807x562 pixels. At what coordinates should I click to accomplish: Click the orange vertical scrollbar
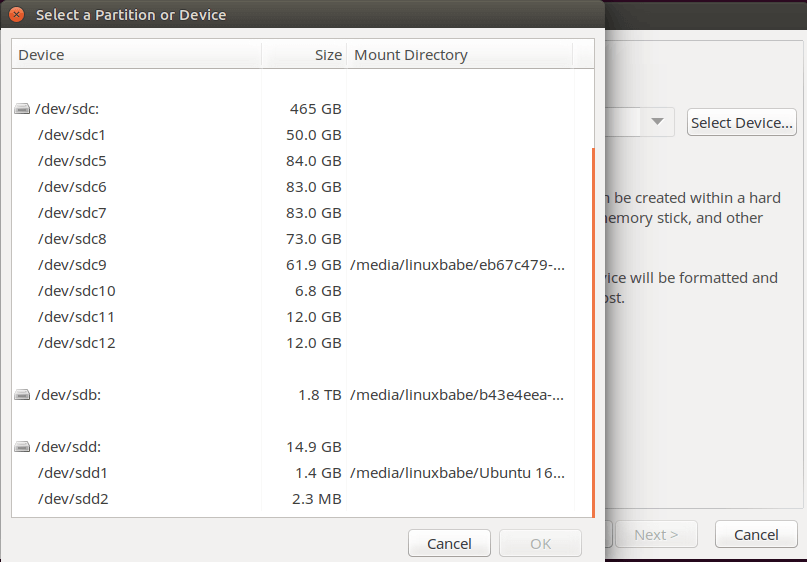[593, 330]
